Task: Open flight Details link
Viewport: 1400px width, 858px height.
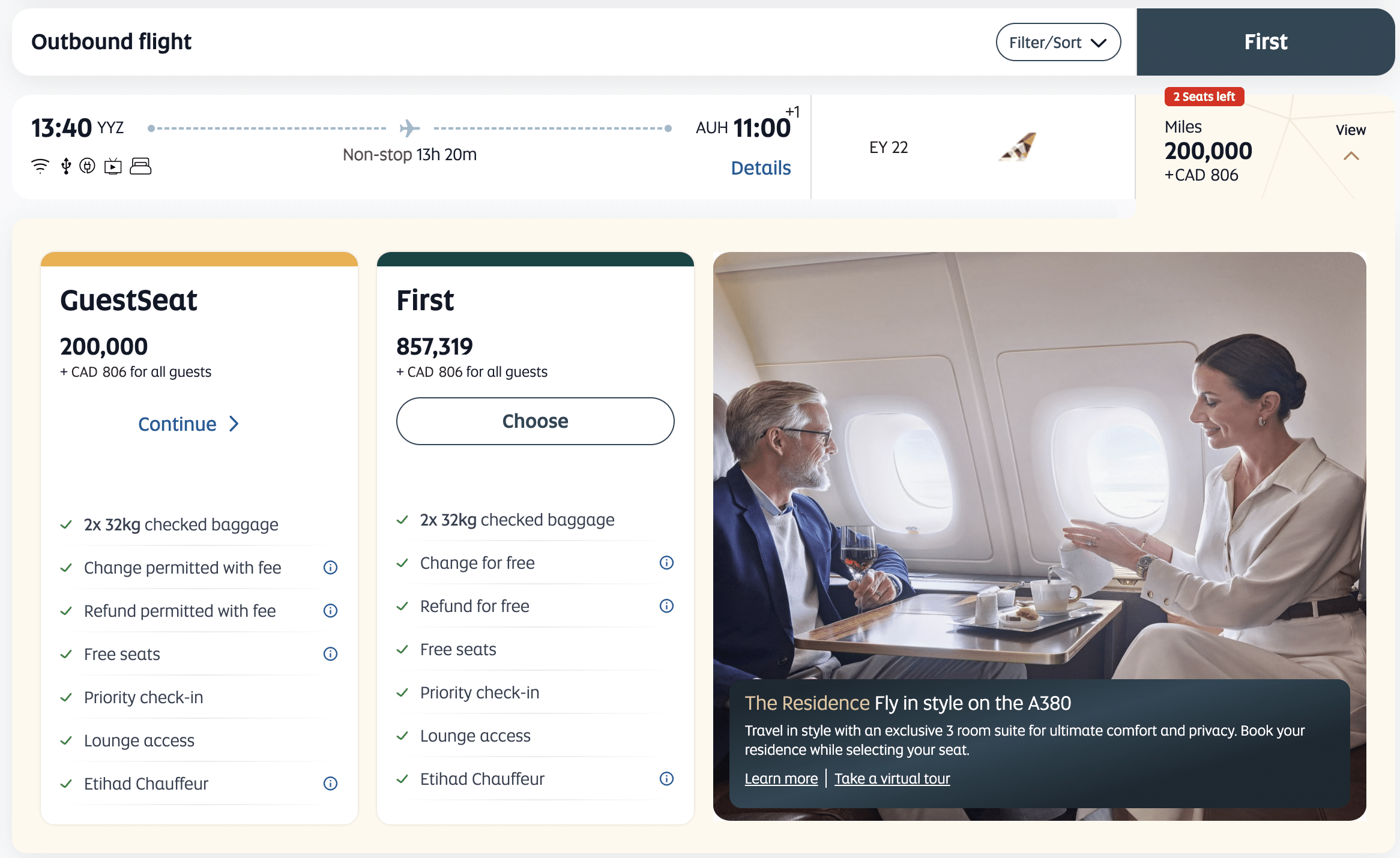Action: 761,168
